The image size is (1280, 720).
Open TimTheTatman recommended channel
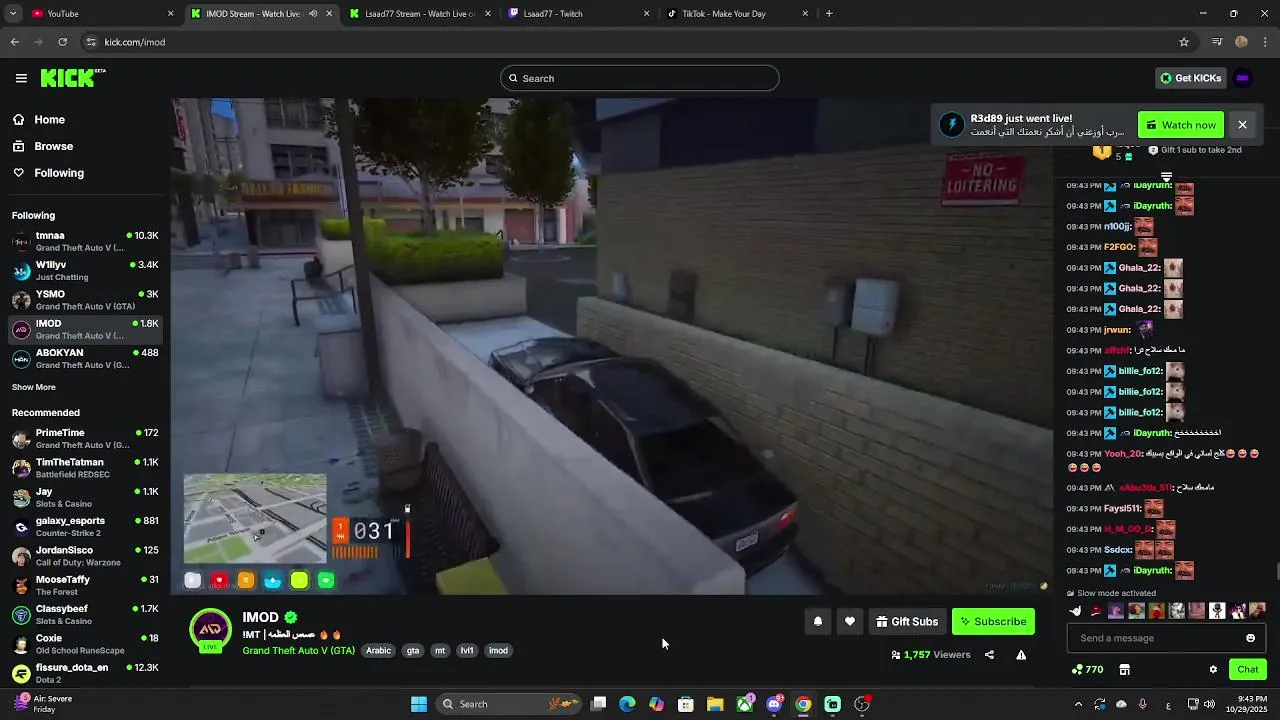point(85,468)
